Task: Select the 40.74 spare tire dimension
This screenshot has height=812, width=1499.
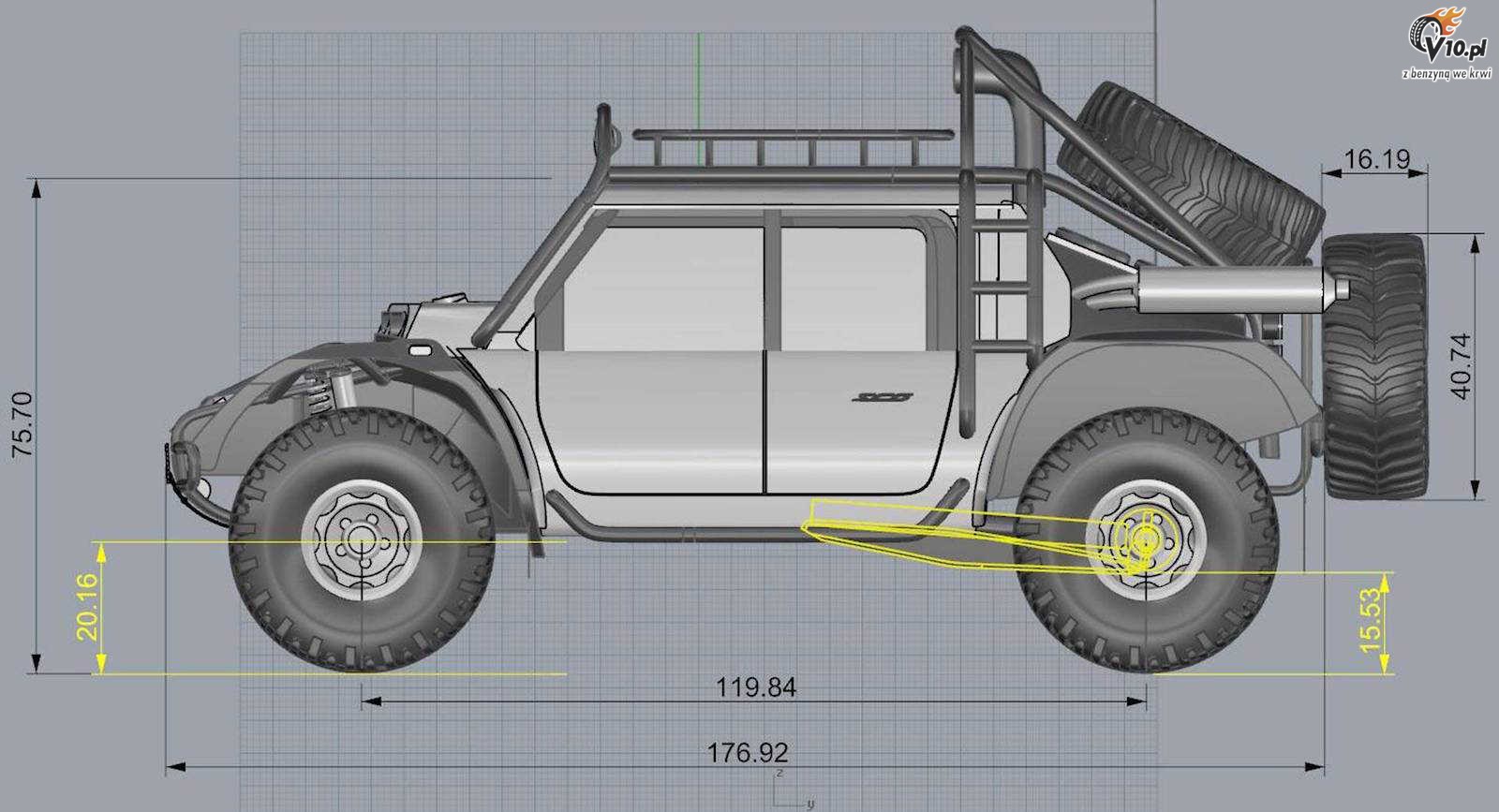Action: (x=1462, y=366)
